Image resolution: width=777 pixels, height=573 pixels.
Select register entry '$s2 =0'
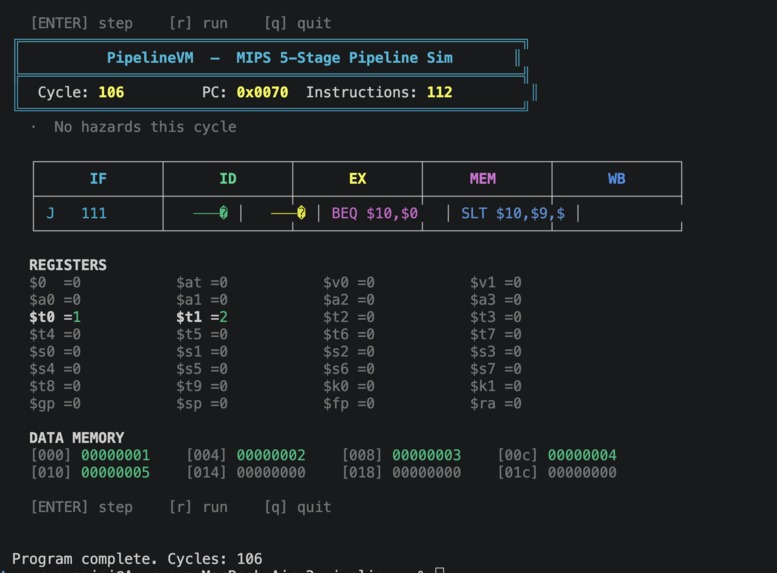349,352
